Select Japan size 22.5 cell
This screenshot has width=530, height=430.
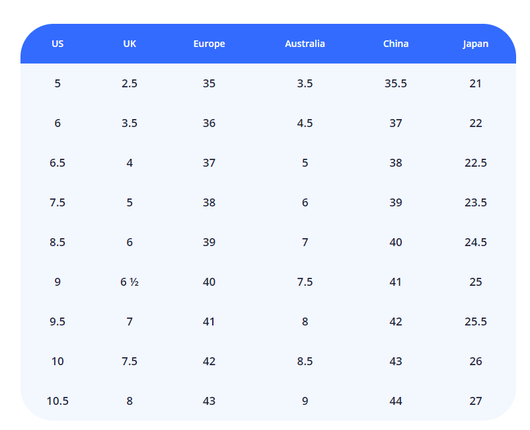(x=475, y=163)
